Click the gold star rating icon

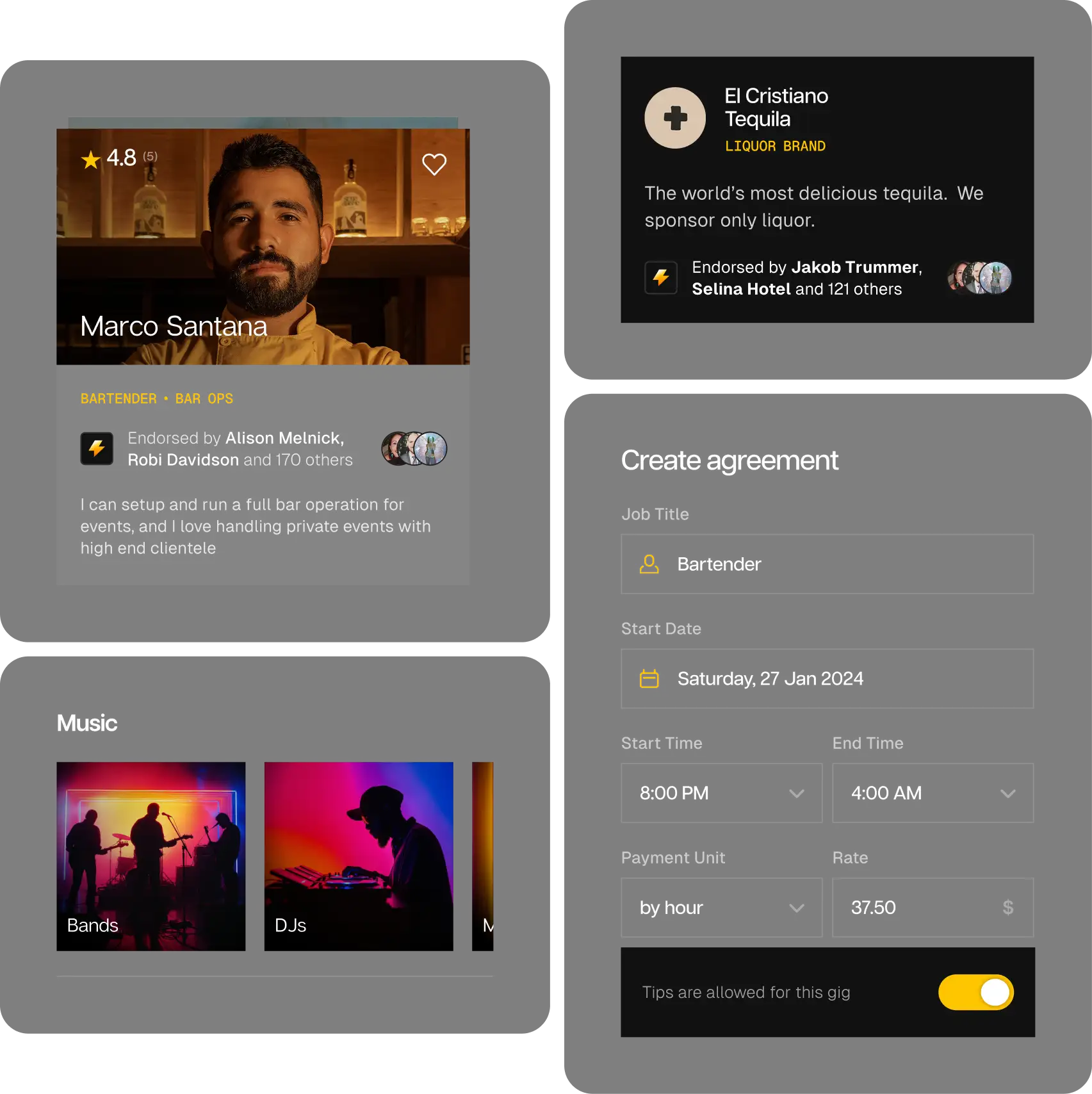click(91, 159)
